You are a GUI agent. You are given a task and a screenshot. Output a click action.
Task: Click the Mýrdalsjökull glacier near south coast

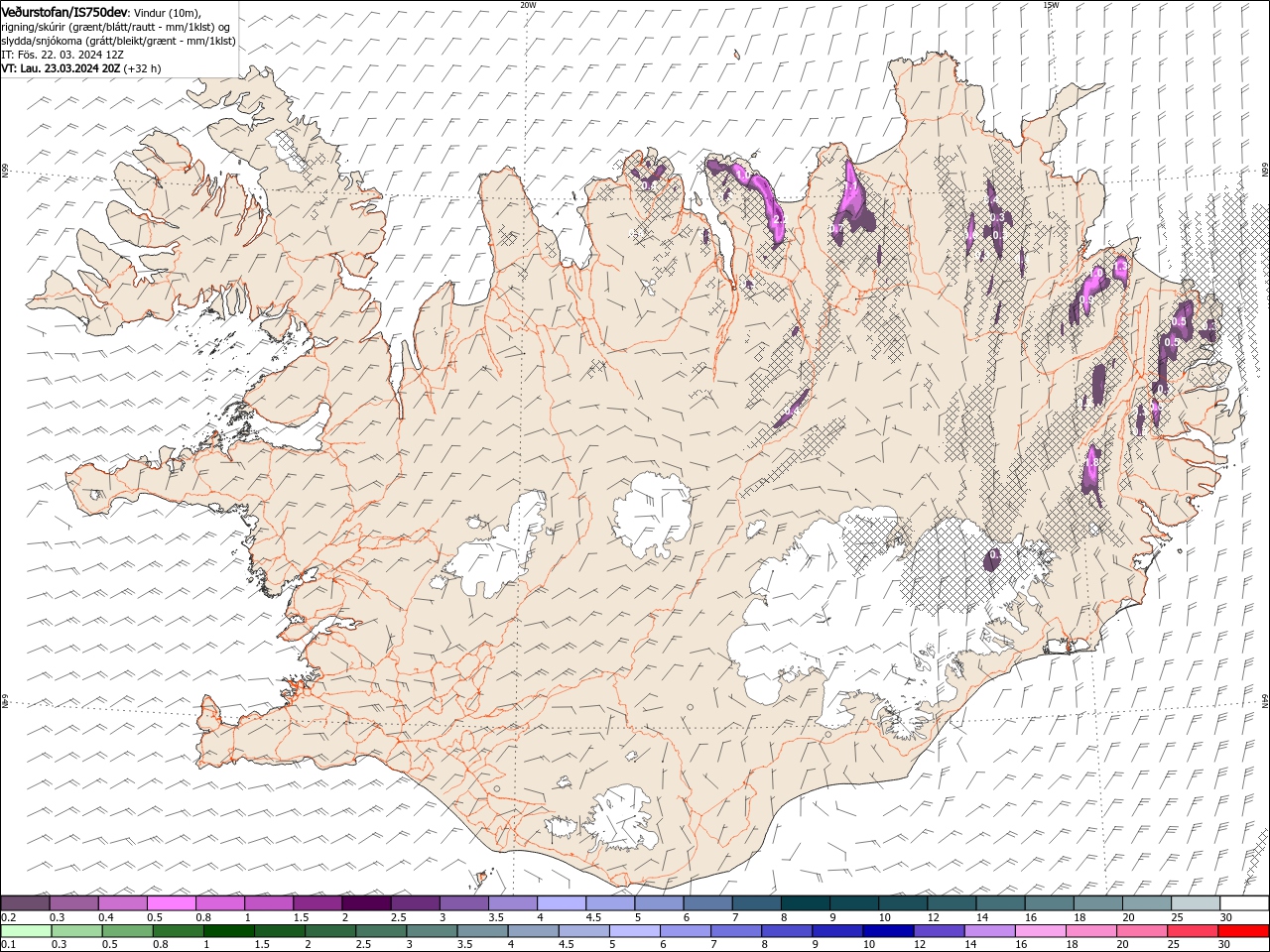(623, 820)
